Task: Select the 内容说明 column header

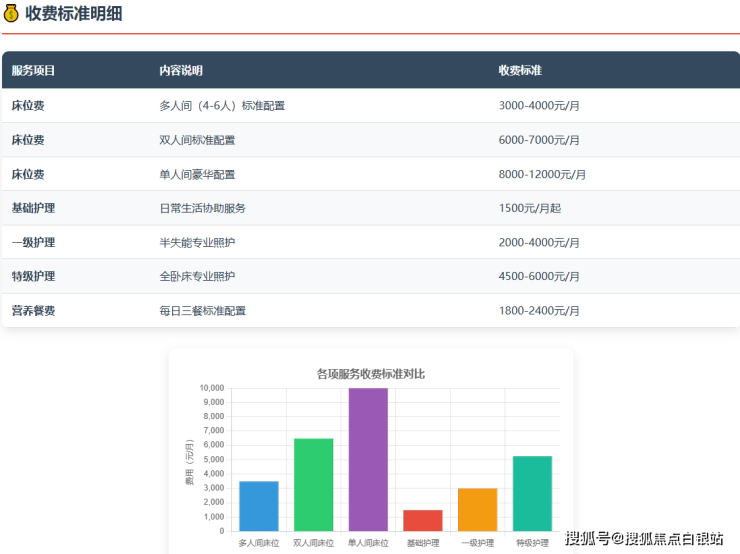Action: [x=181, y=71]
